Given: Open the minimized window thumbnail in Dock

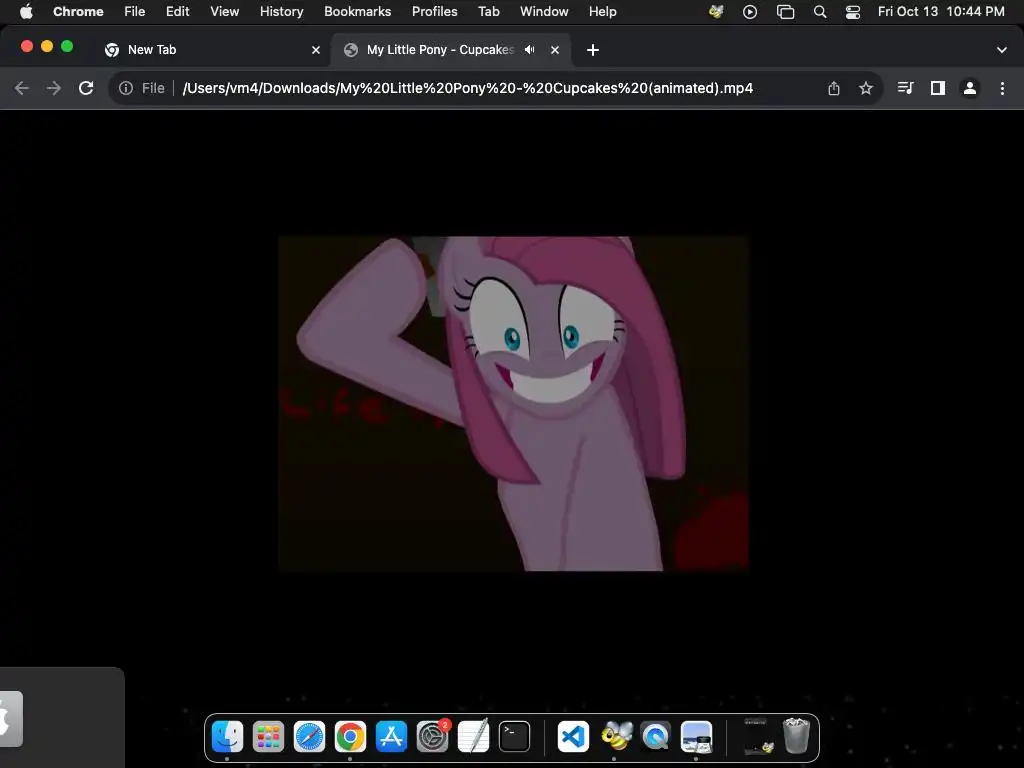Looking at the screenshot, I should pyautogui.click(x=758, y=737).
